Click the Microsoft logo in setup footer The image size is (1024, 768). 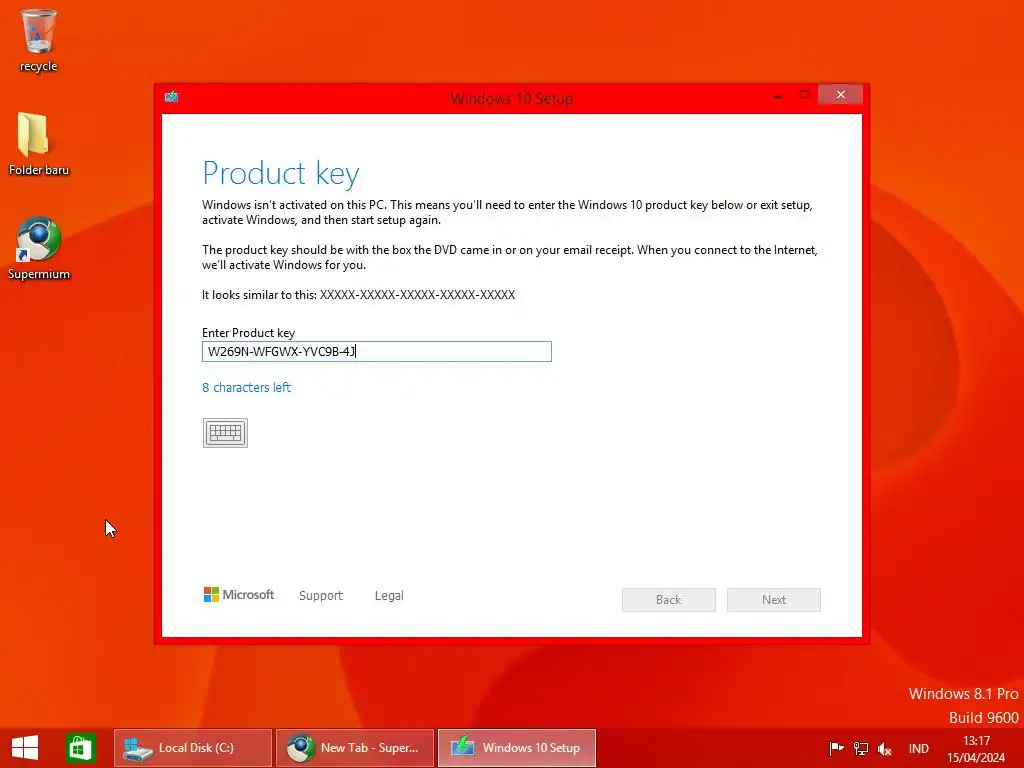(239, 595)
